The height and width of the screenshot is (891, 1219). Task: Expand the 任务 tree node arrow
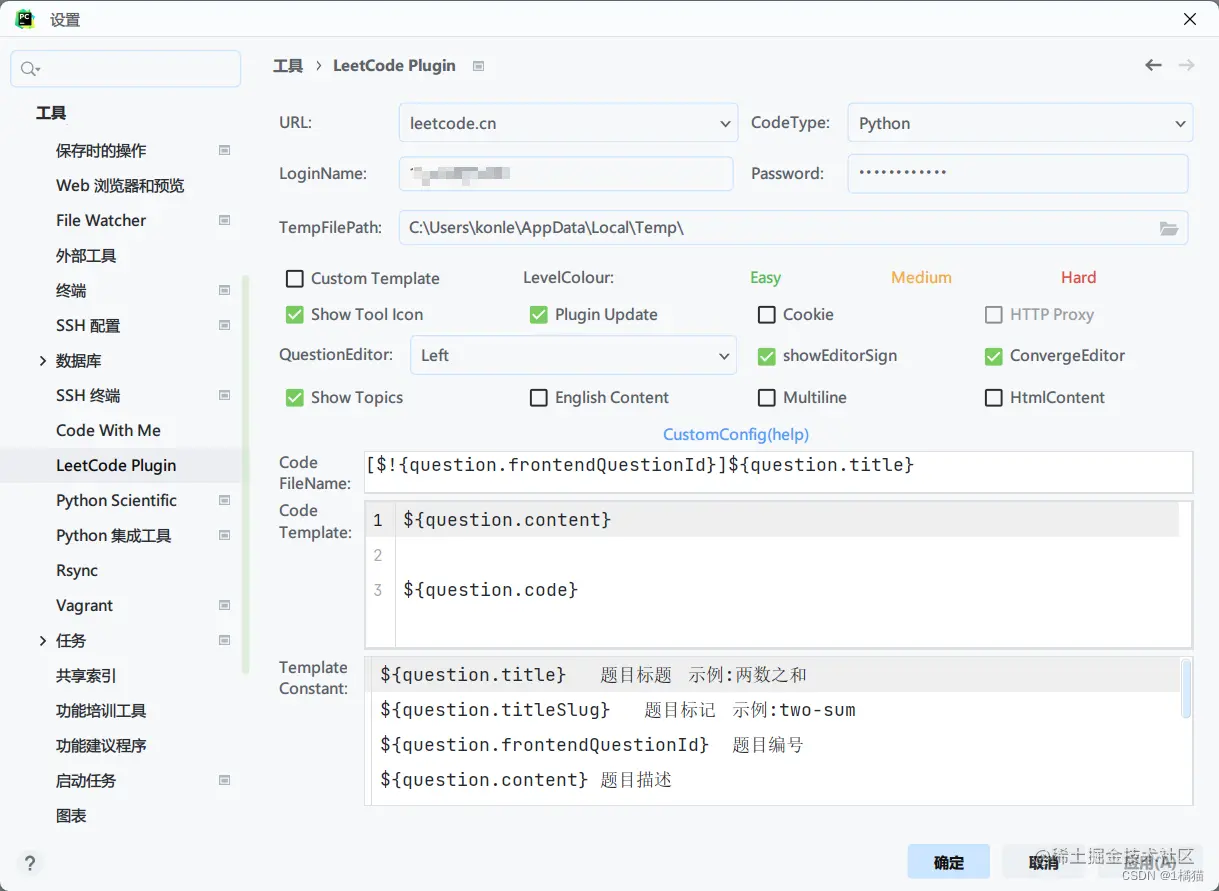(43, 640)
